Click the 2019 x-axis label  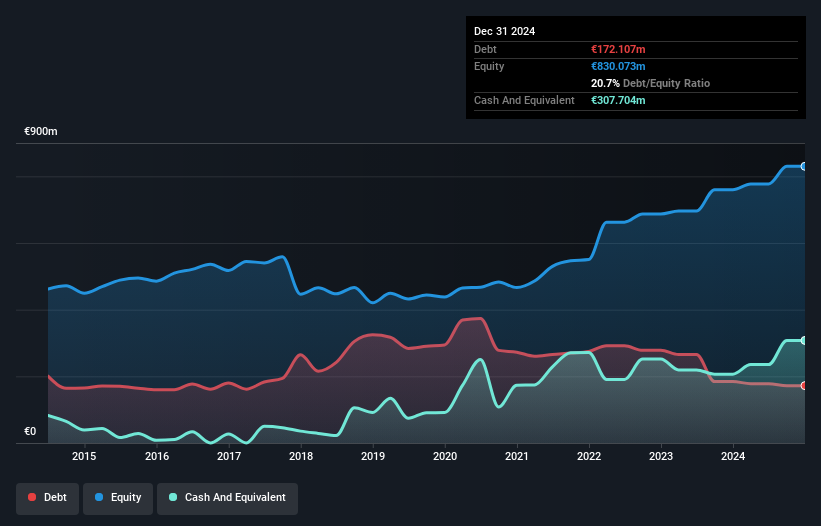tap(373, 456)
